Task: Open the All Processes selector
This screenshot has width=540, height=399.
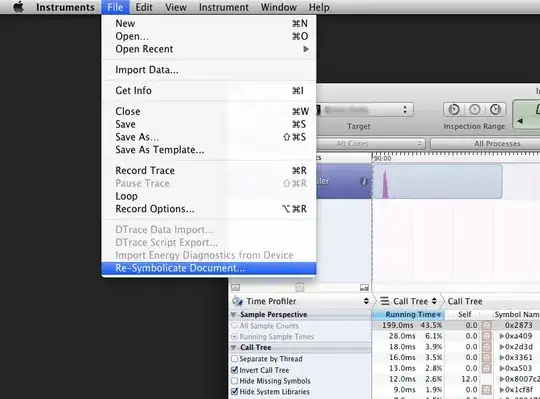Action: (485, 144)
